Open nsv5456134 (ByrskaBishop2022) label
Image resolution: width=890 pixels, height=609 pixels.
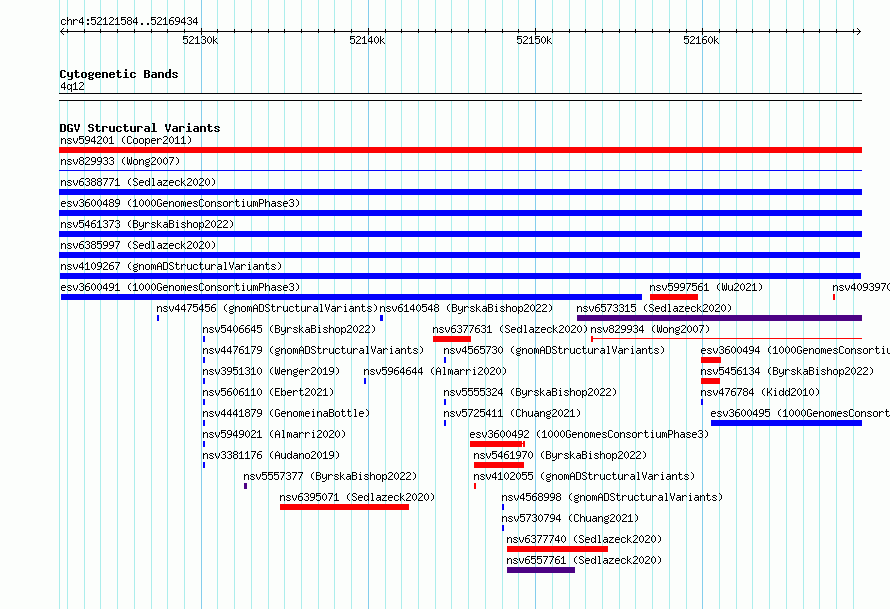pos(787,371)
